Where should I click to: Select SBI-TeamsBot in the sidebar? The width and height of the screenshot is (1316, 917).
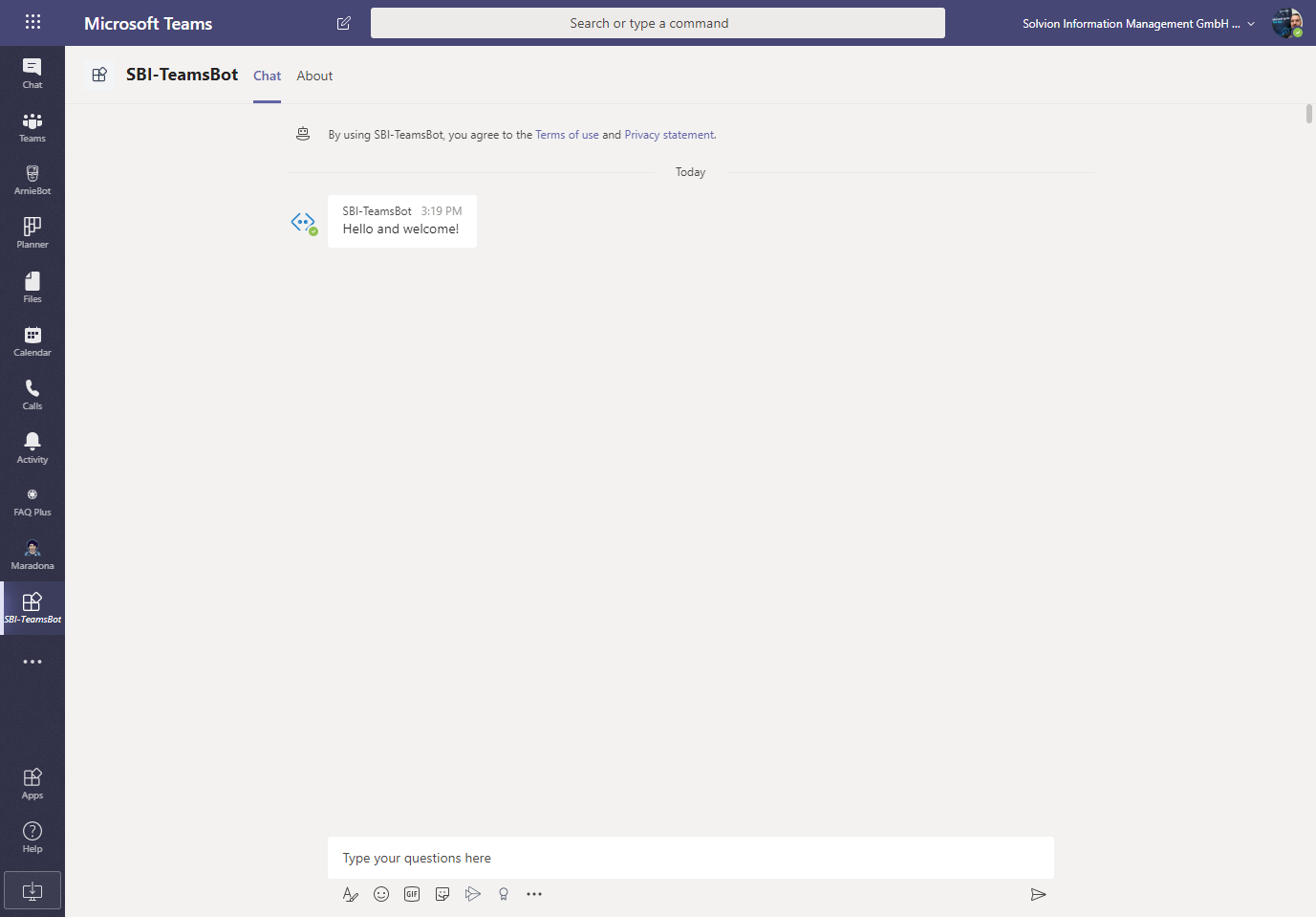[32, 608]
